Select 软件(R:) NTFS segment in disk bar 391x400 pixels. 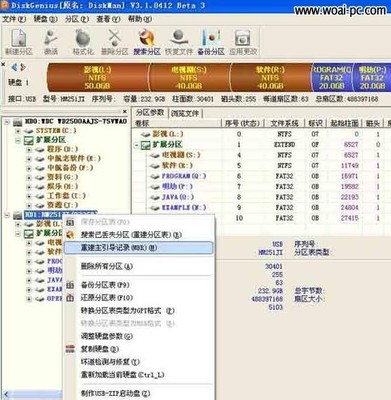pos(270,77)
